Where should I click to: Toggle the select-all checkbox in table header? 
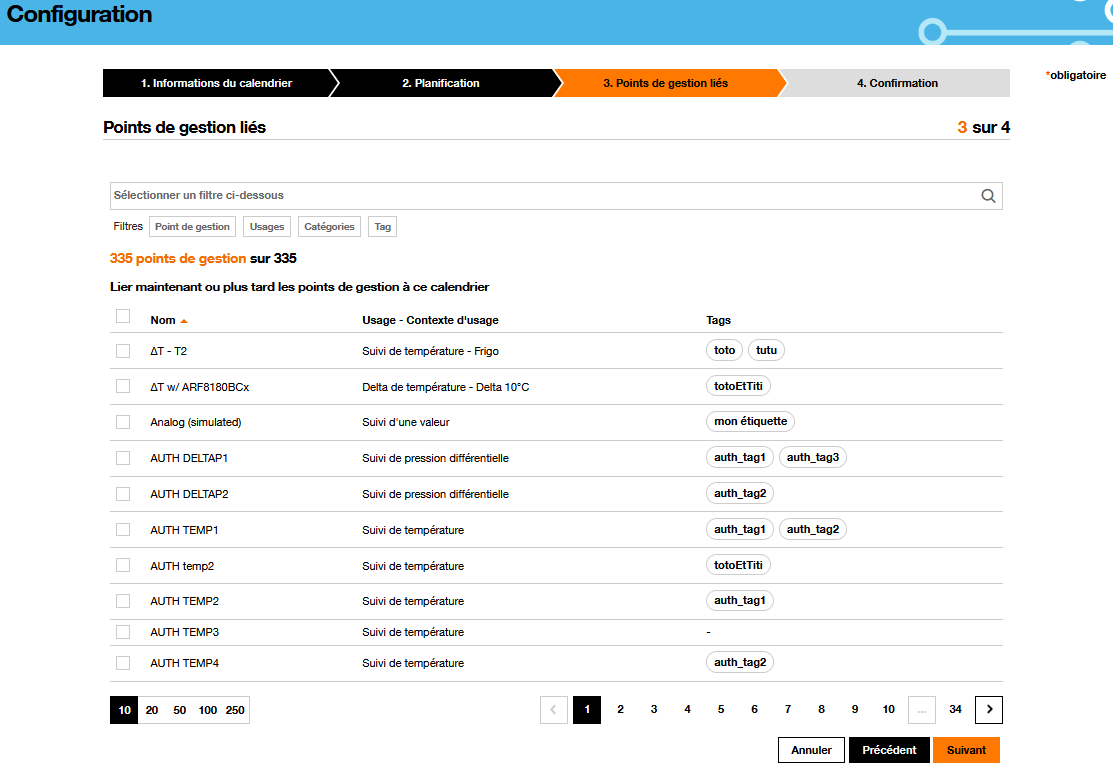click(123, 316)
